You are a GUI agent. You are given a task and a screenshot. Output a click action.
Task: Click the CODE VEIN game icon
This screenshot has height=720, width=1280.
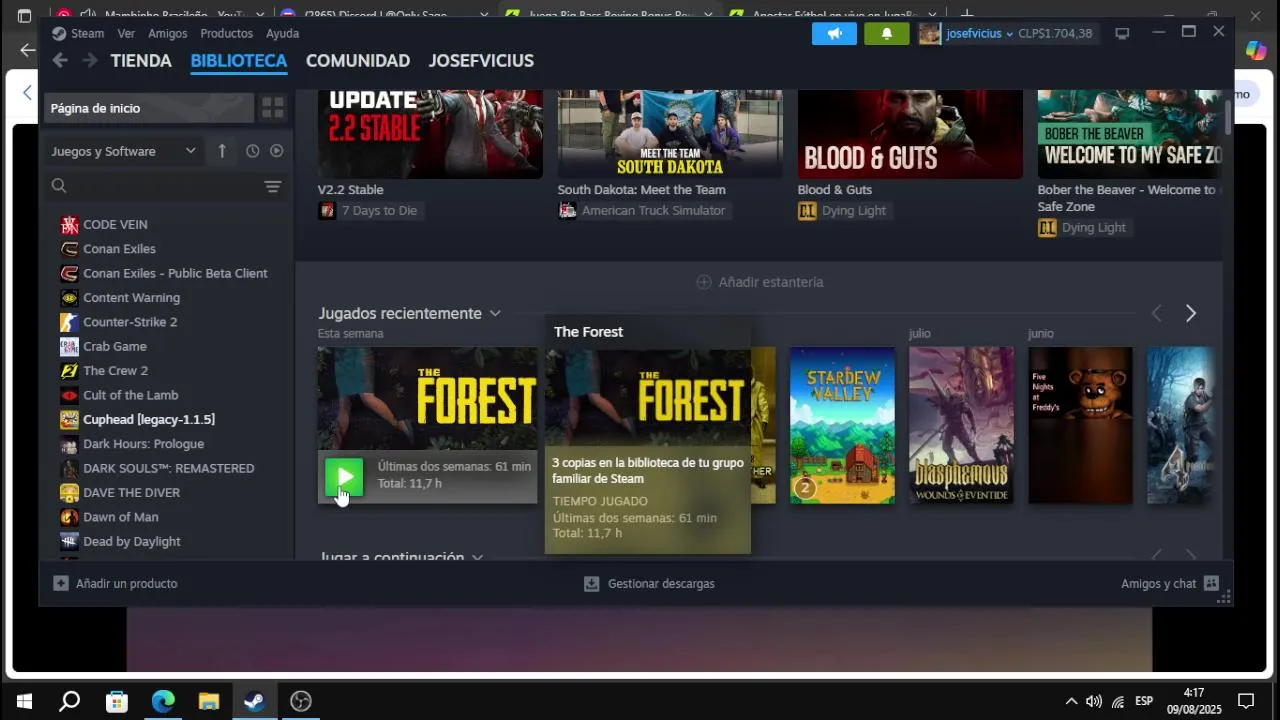[x=69, y=225]
